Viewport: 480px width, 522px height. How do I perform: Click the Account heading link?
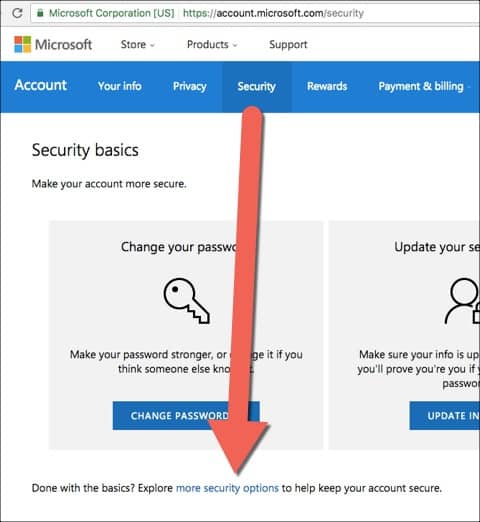pos(41,85)
